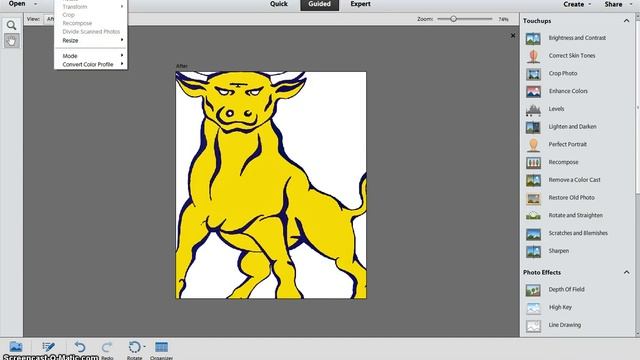The width and height of the screenshot is (640, 360).
Task: Open the Recompose touchup icon
Action: click(533, 162)
